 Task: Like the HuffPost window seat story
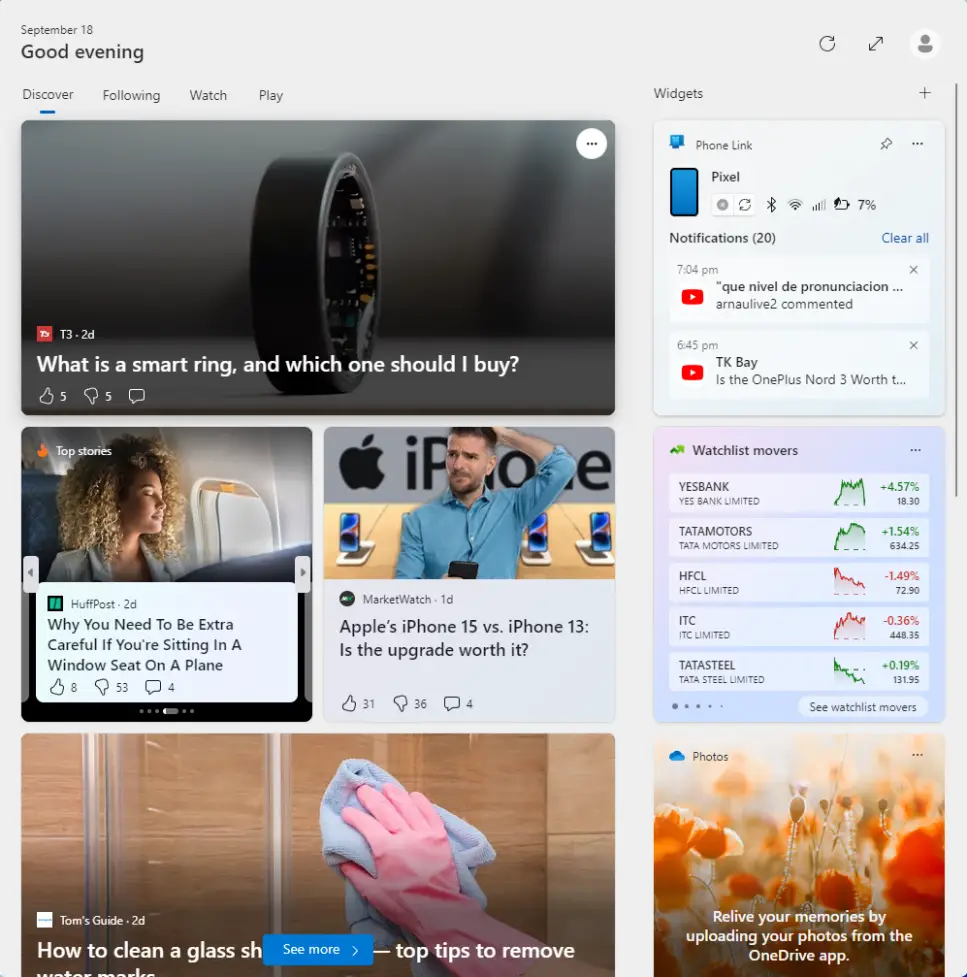pyautogui.click(x=57, y=687)
